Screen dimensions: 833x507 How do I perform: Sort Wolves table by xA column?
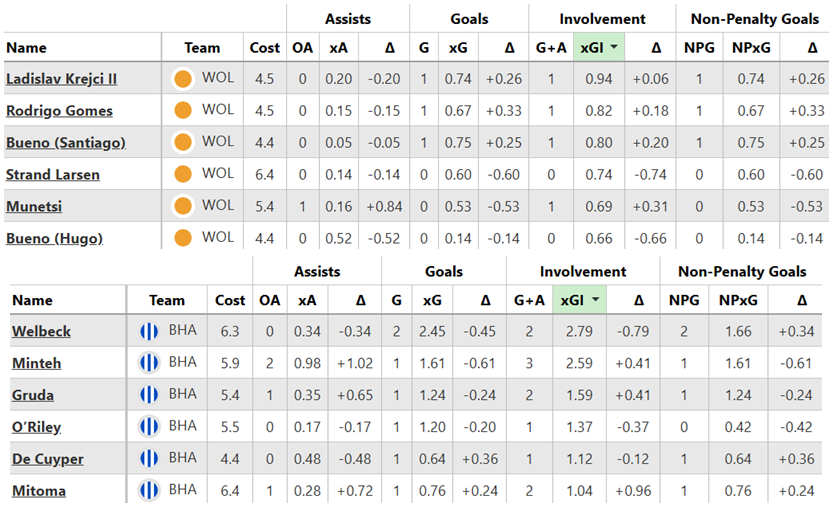pyautogui.click(x=339, y=48)
